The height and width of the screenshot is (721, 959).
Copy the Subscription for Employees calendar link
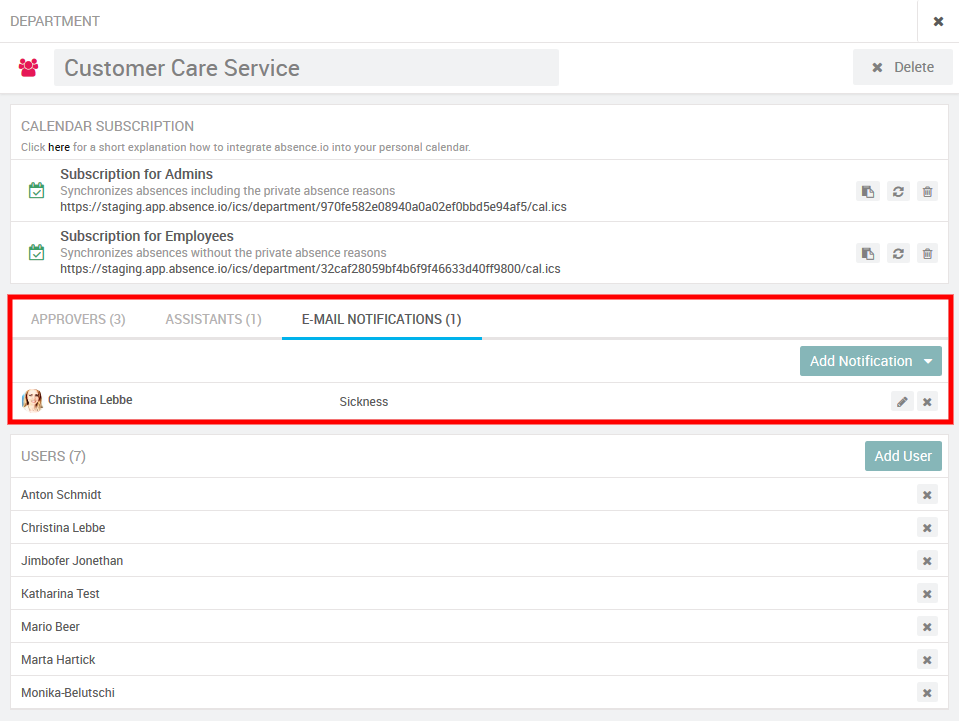click(867, 253)
